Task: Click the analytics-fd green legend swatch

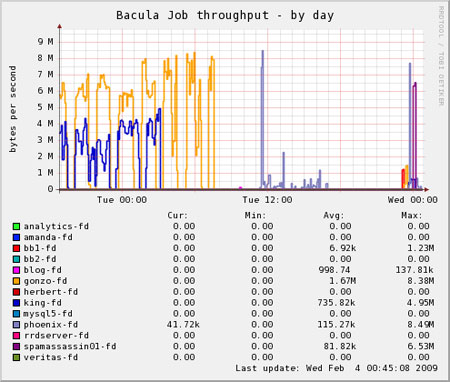Action: [x=16, y=227]
